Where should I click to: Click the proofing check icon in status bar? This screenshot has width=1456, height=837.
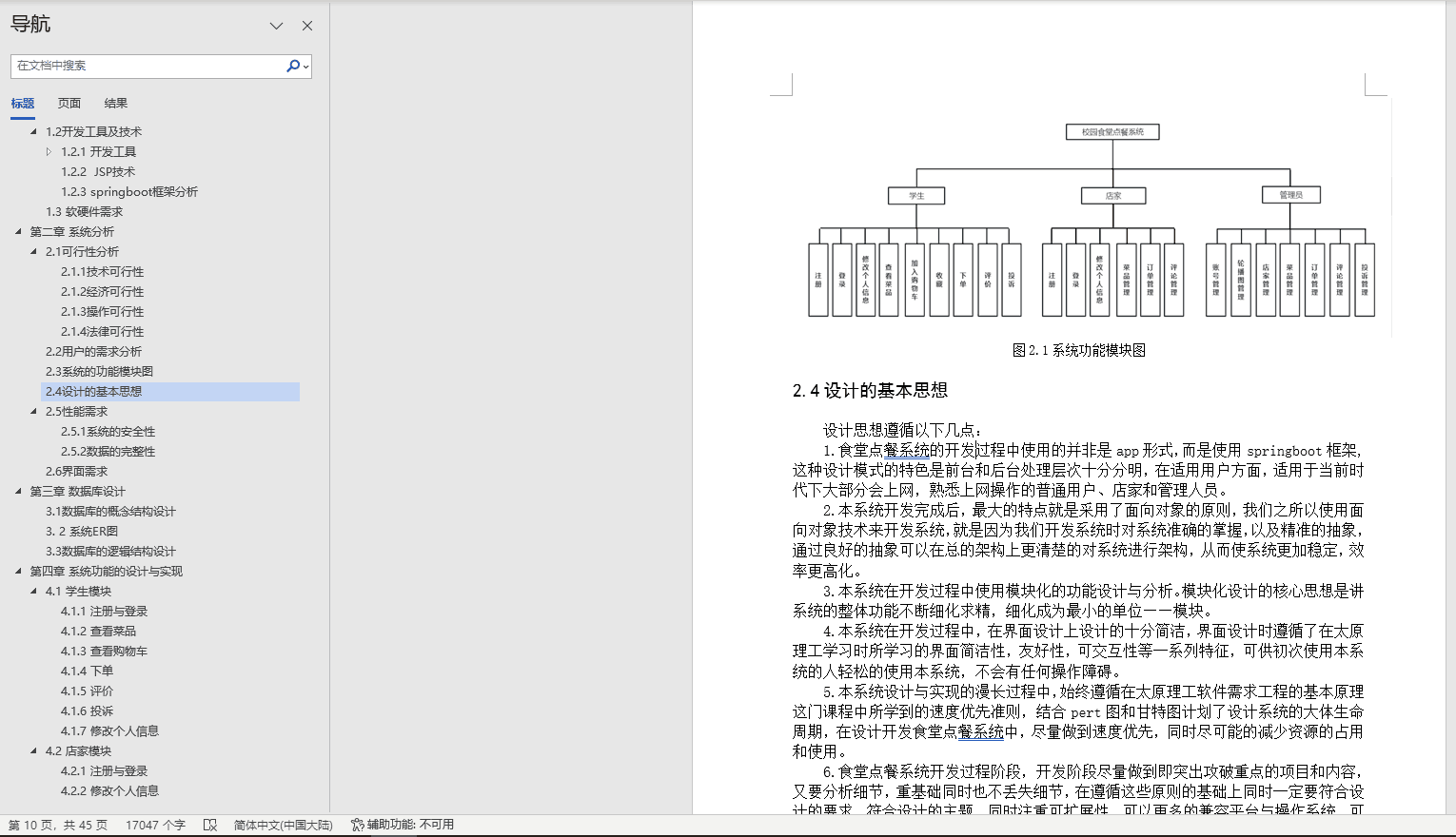coord(210,825)
